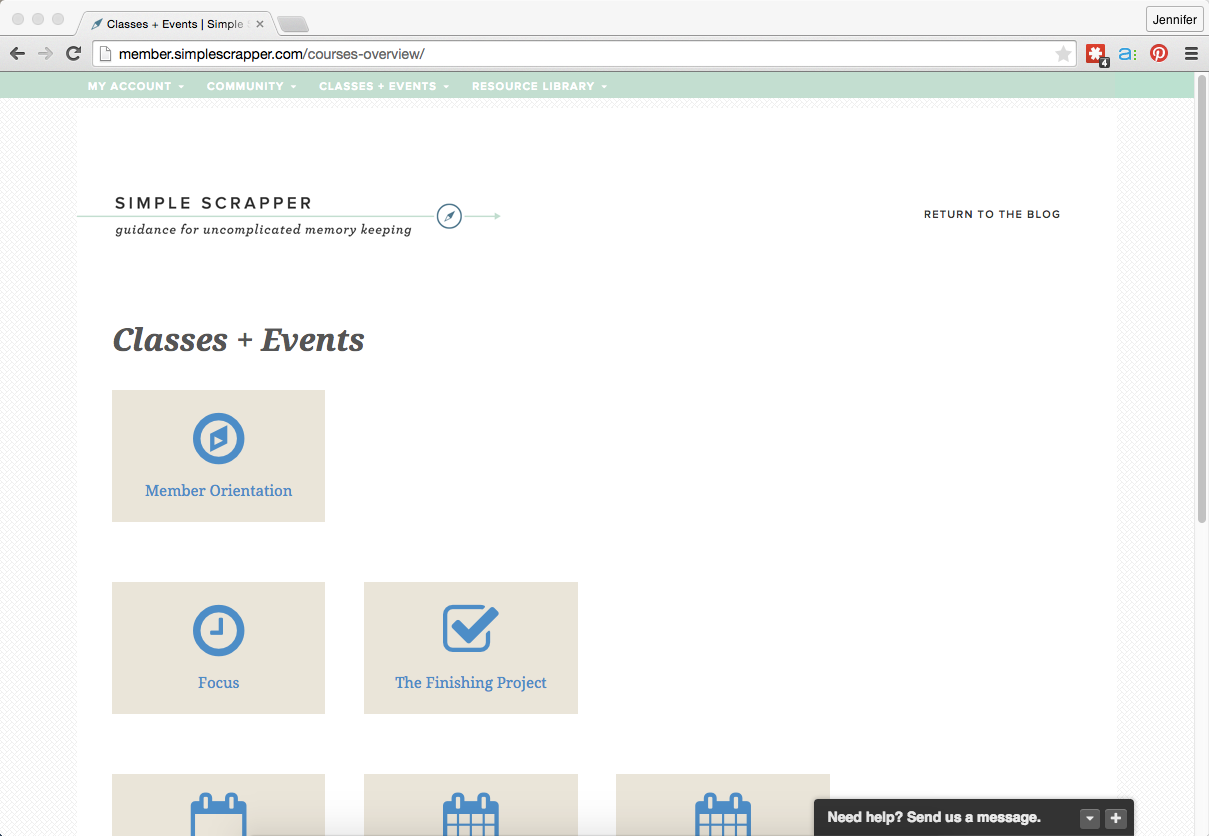The image size is (1209, 836).
Task: Open the Chrome hamburger menu
Action: (1191, 54)
